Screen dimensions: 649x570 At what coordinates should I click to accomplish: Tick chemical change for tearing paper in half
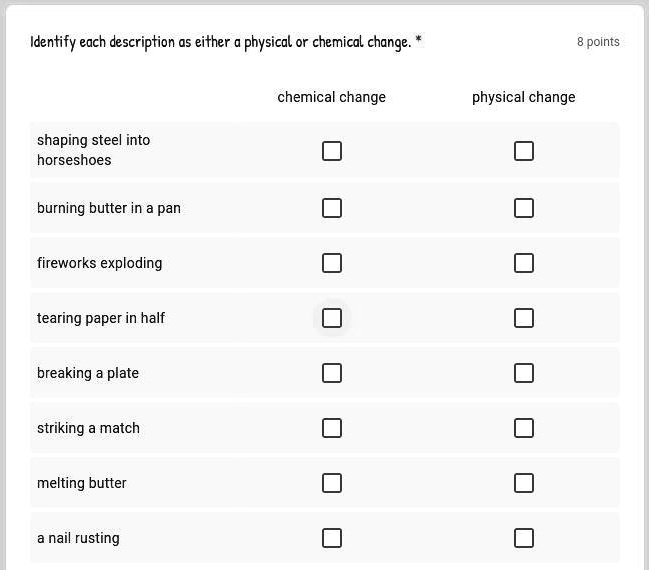pos(332,318)
